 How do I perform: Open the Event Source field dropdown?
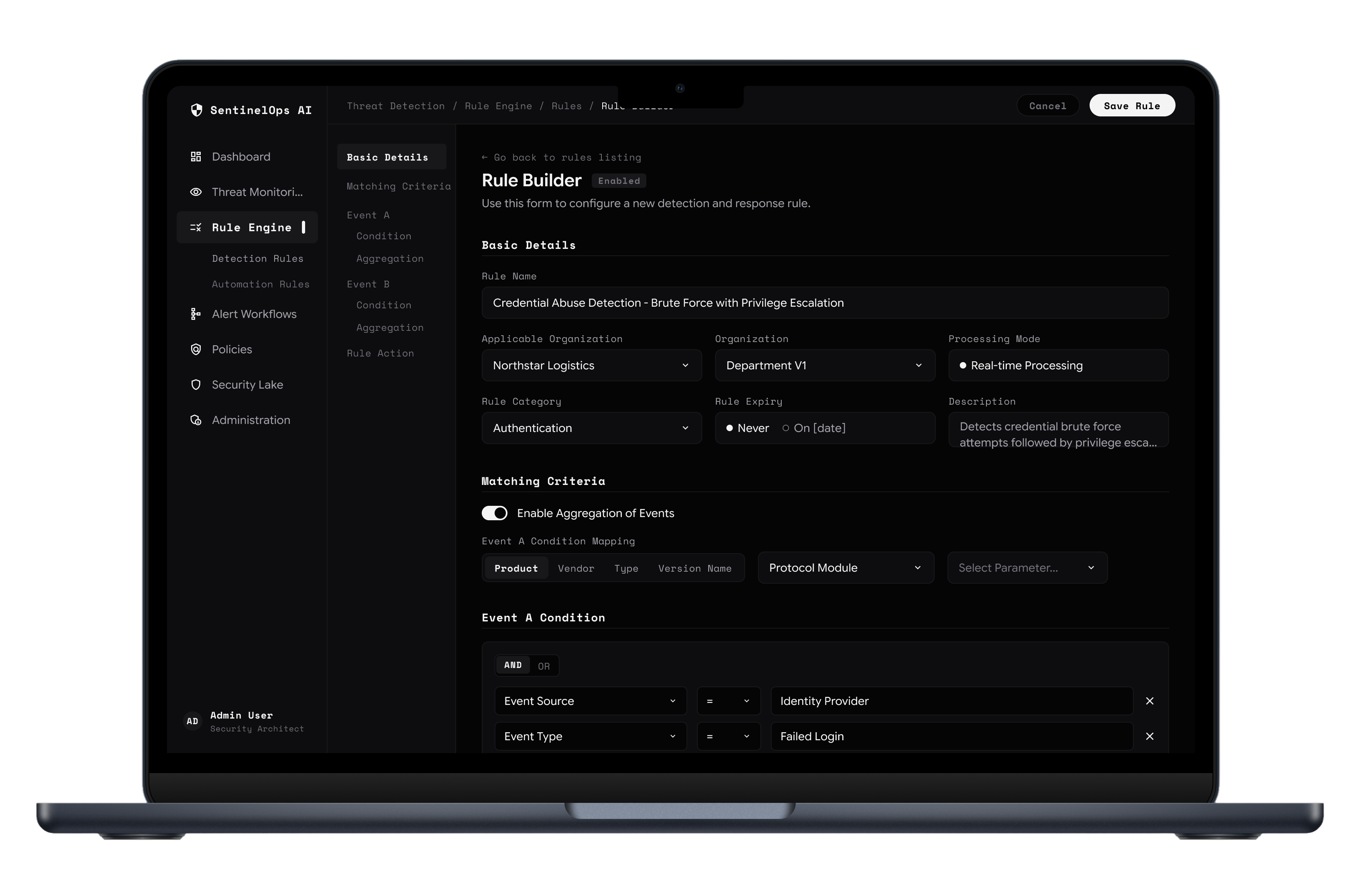[x=590, y=701]
